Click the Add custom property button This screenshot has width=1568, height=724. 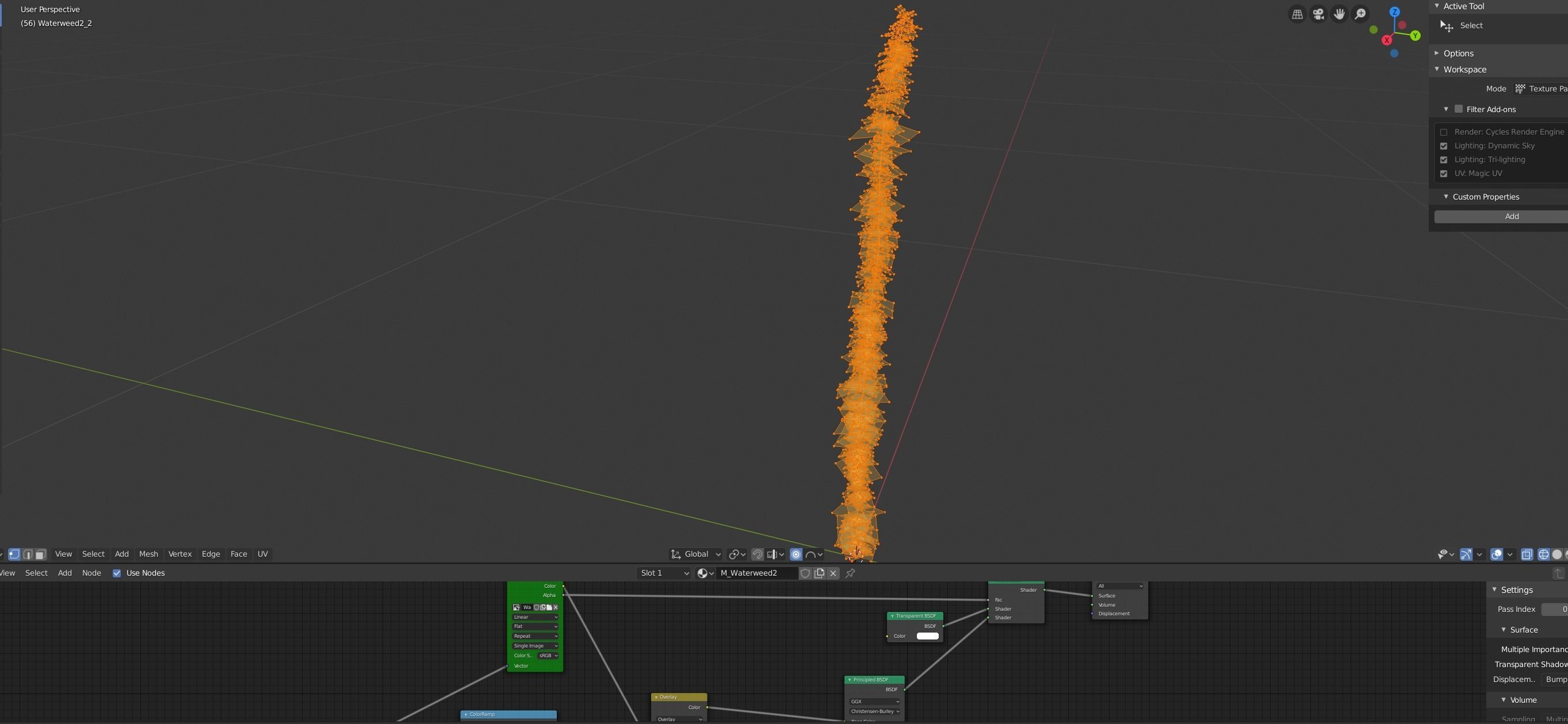pyautogui.click(x=1512, y=217)
